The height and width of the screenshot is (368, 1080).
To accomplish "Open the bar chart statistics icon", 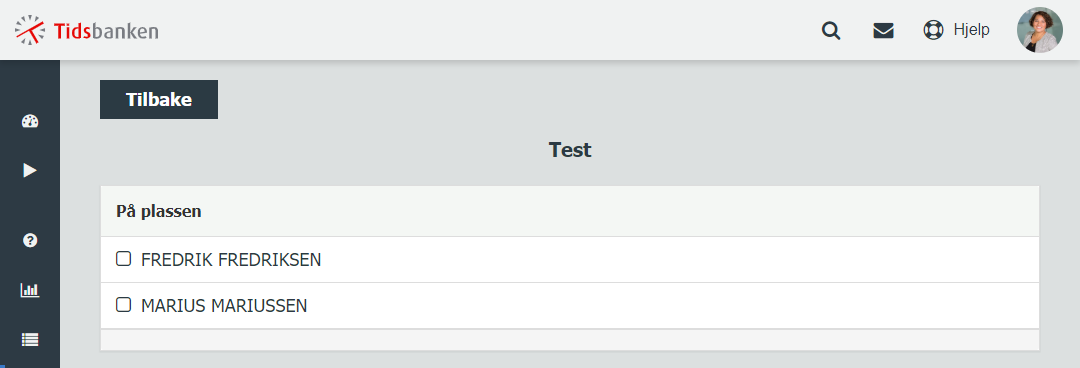I will tap(30, 290).
